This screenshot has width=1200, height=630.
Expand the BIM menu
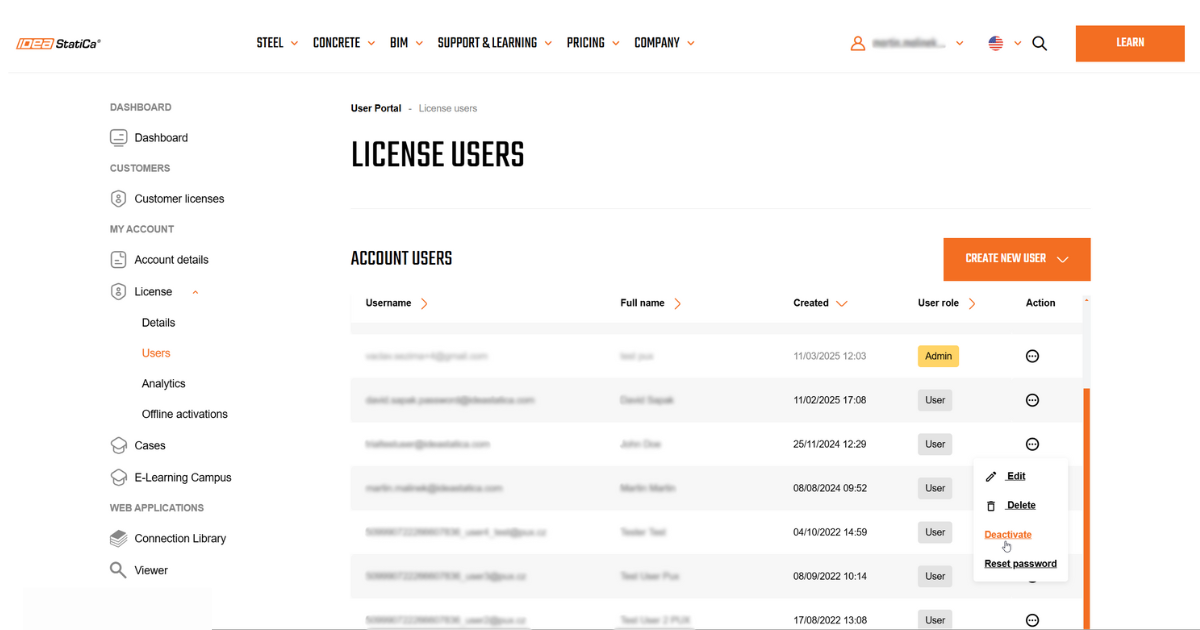[406, 43]
